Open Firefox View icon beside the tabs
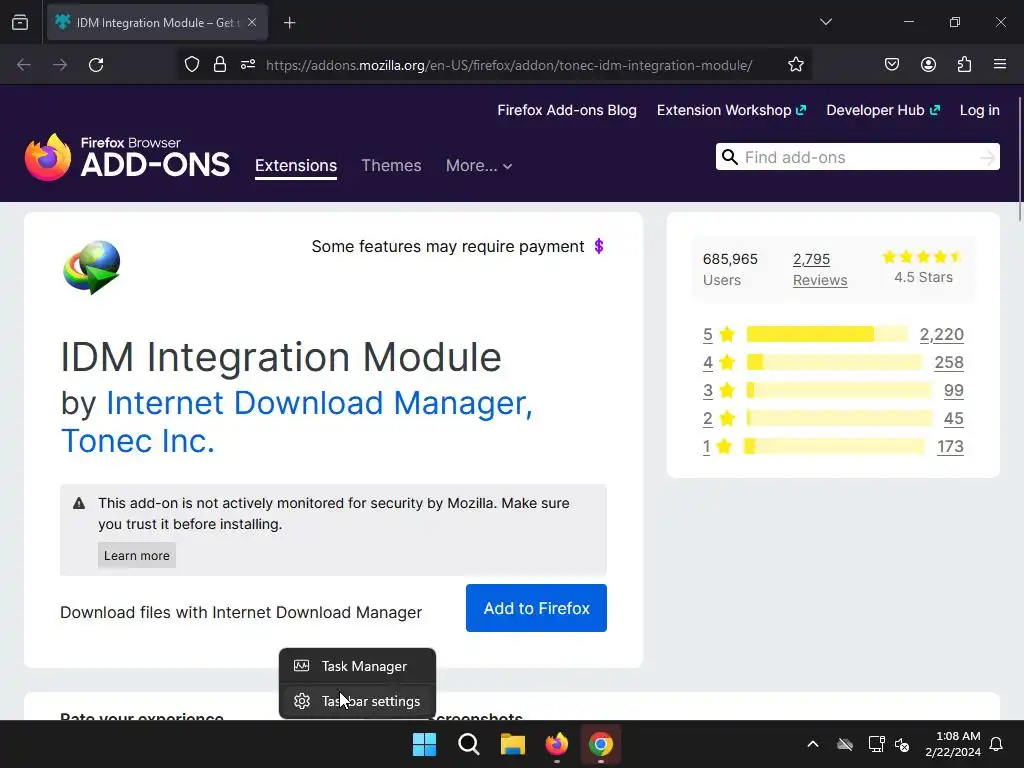1024x768 pixels. click(20, 22)
